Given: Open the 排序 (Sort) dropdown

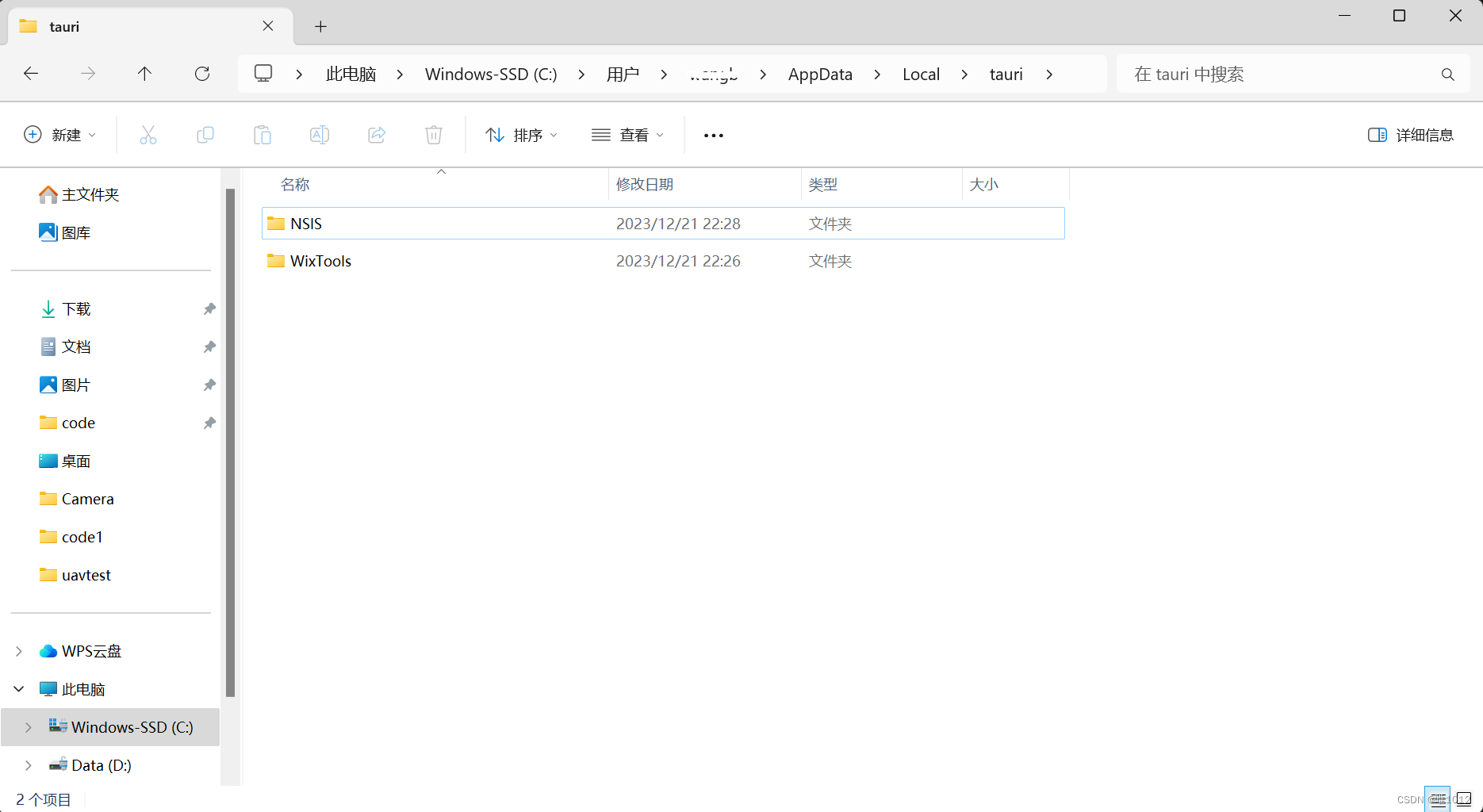Looking at the screenshot, I should [x=522, y=135].
